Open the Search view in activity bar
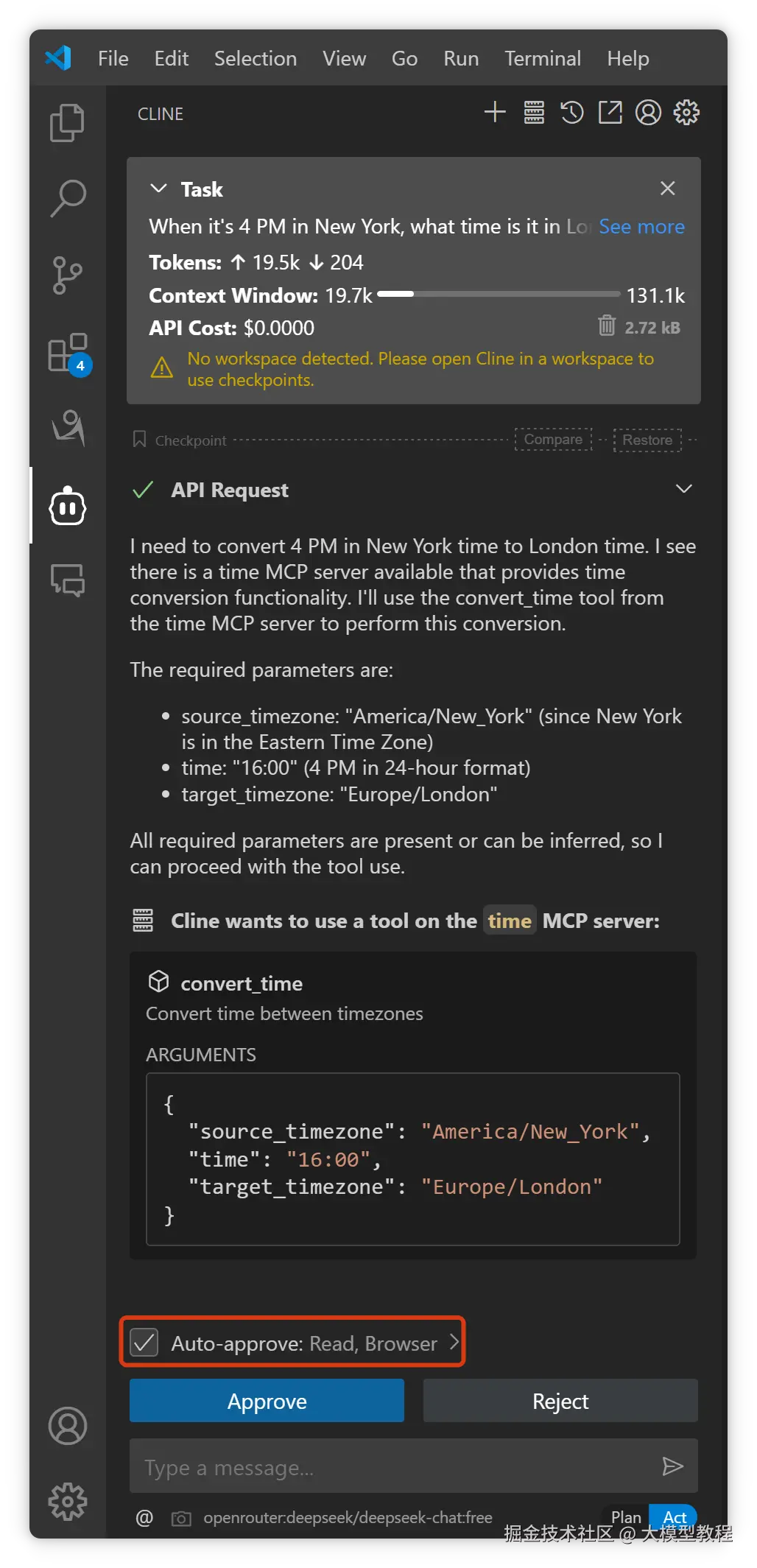The image size is (757, 1568). coord(68,199)
